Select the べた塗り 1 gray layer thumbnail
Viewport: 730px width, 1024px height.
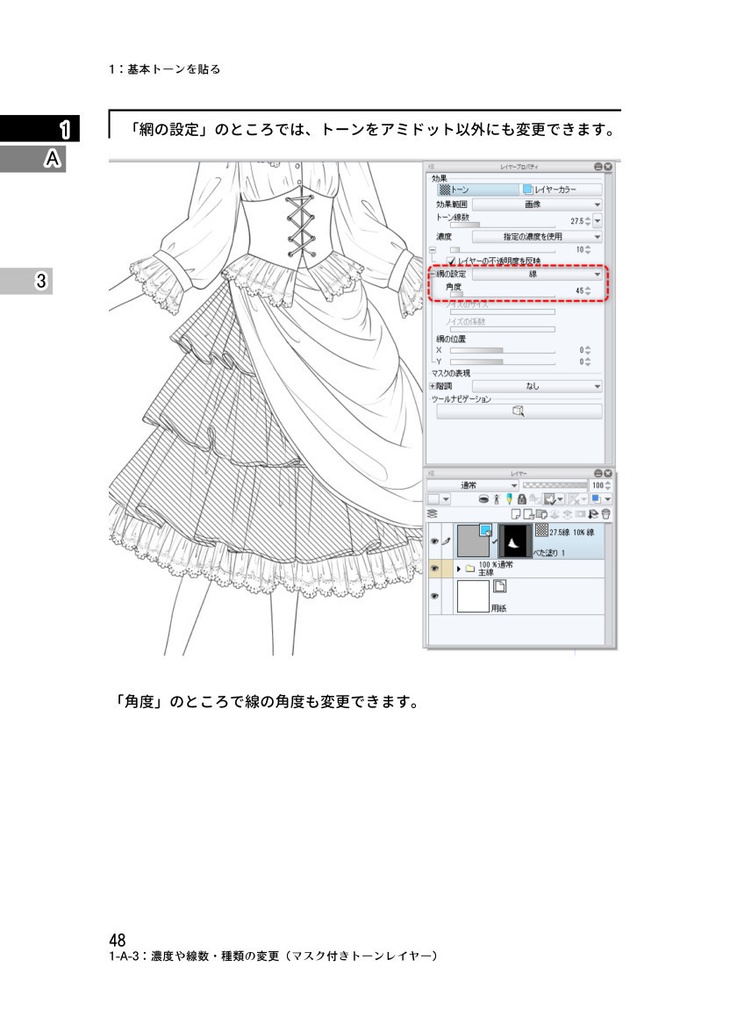[x=473, y=541]
